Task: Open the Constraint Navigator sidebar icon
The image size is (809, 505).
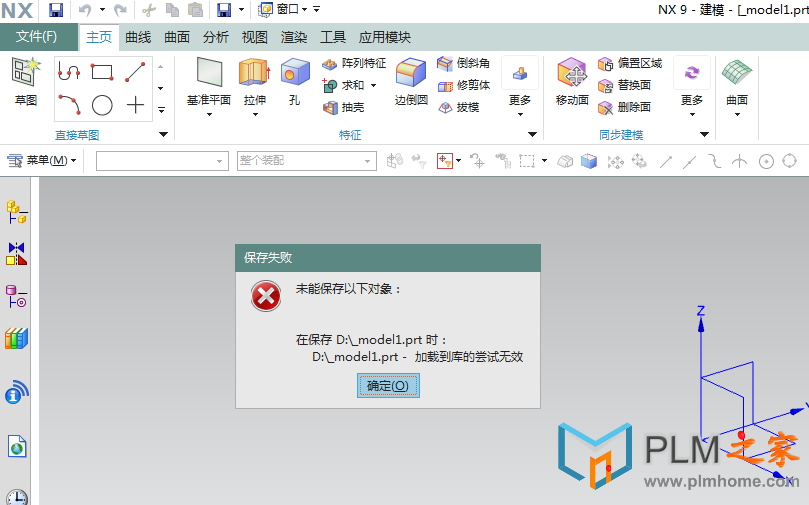Action: 17,254
